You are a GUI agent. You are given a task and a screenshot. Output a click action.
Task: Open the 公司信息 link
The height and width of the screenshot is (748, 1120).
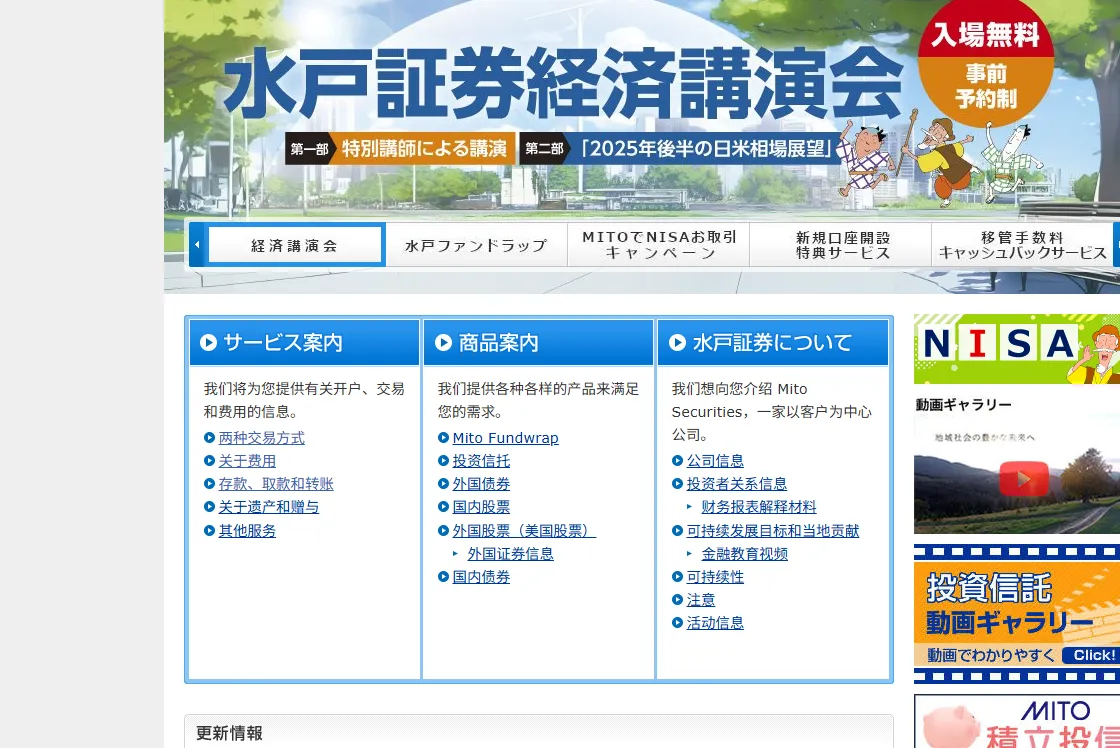[x=715, y=461]
